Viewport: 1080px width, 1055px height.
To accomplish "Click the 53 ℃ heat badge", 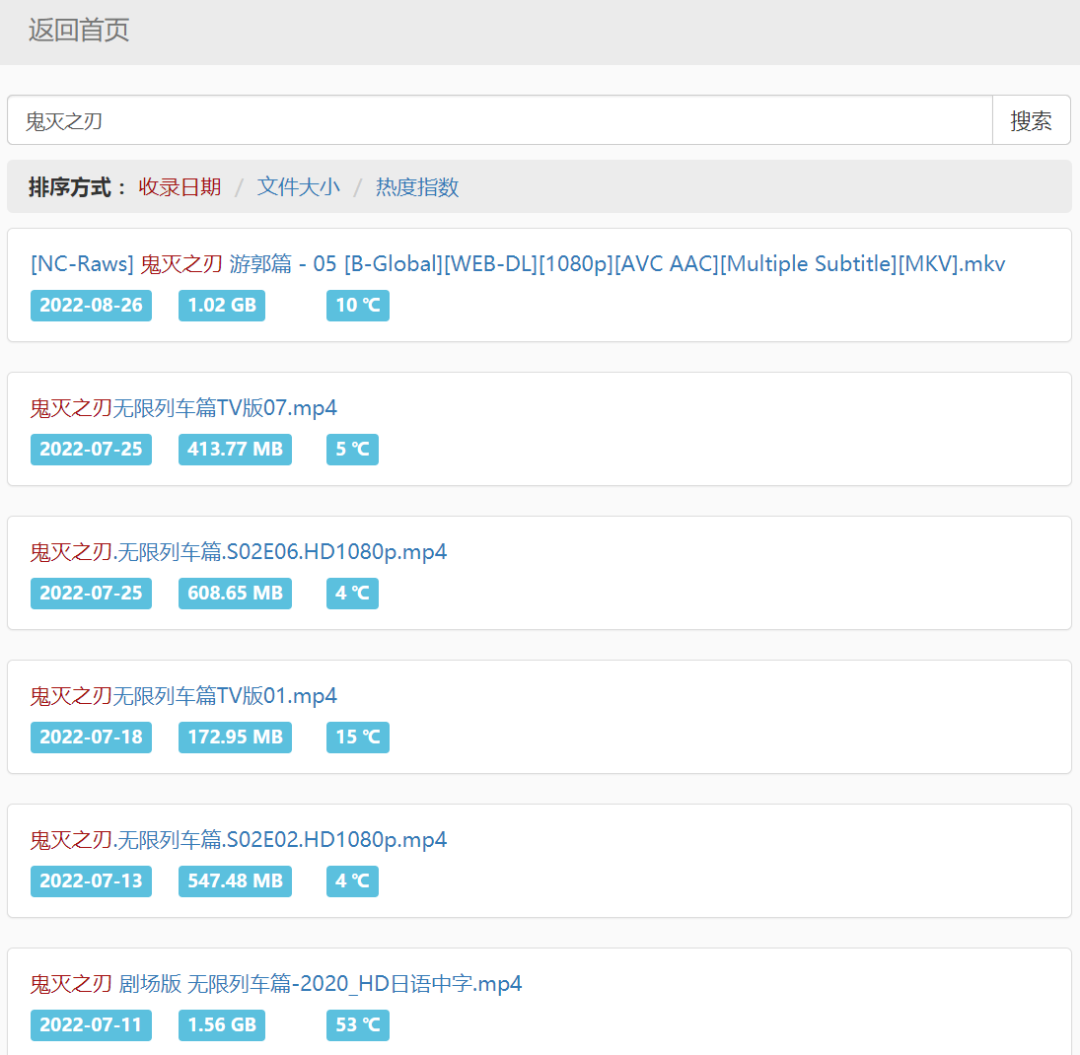I will [358, 1025].
